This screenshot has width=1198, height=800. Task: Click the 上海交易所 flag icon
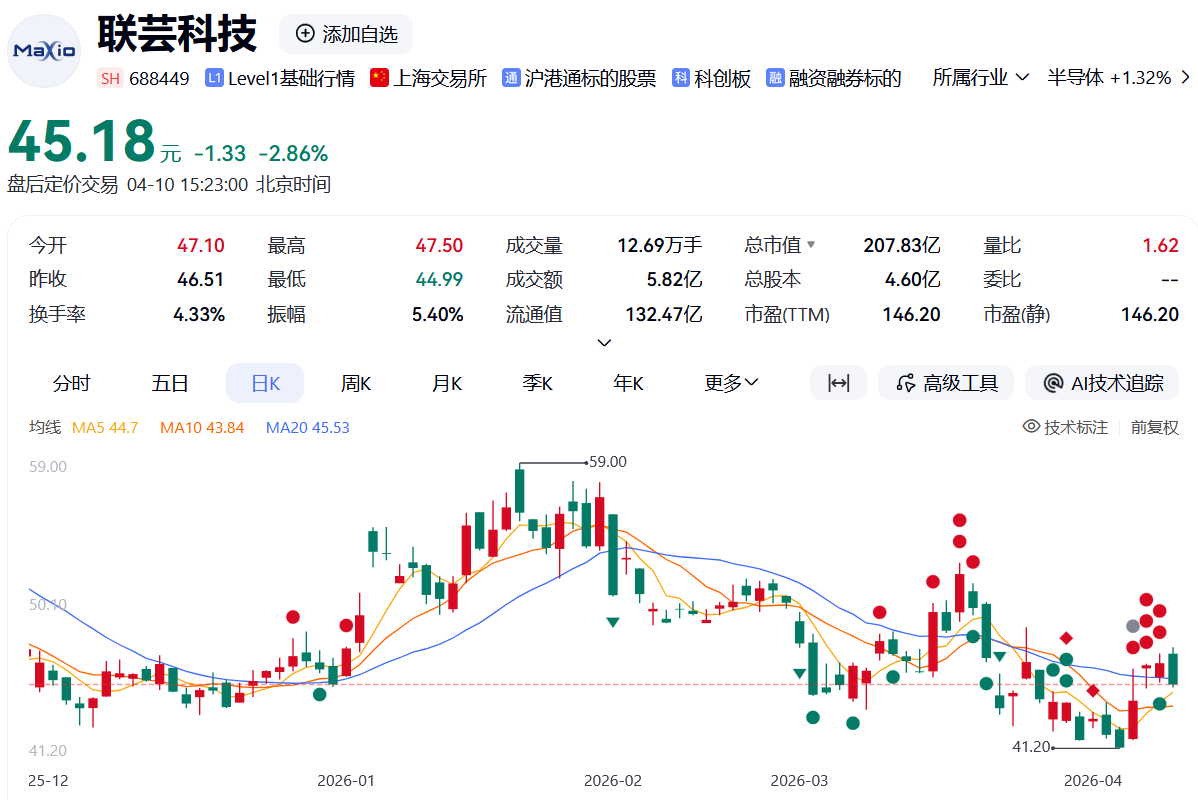tap(380, 77)
